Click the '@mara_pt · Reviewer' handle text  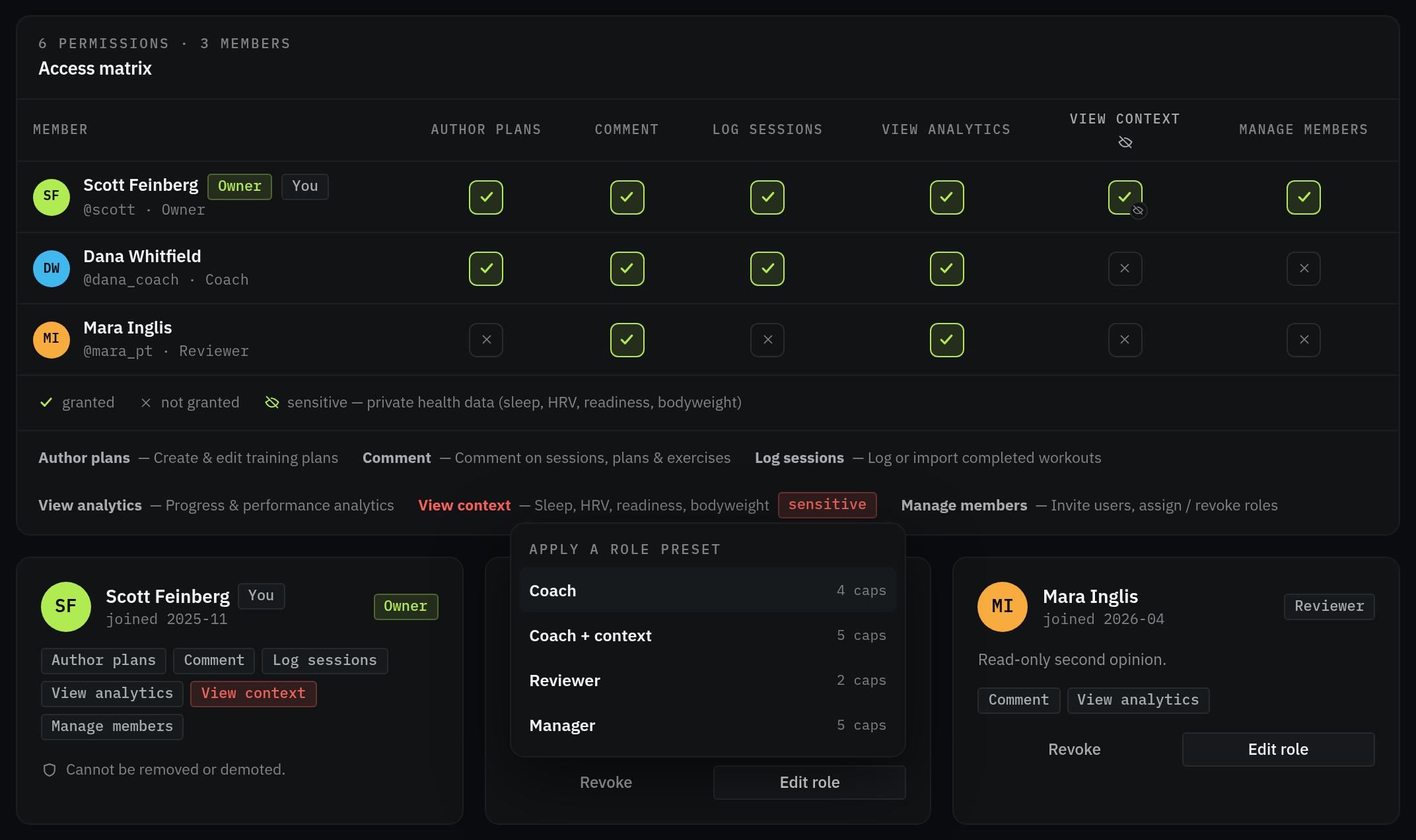click(166, 351)
